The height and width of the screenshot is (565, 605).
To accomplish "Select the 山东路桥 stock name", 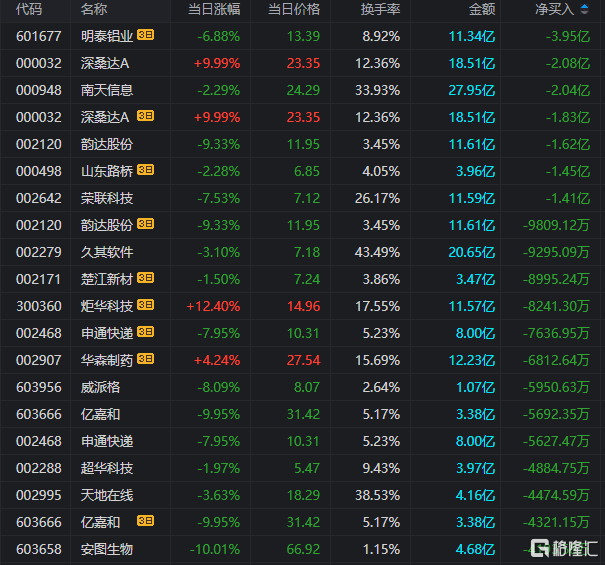I will (x=107, y=171).
